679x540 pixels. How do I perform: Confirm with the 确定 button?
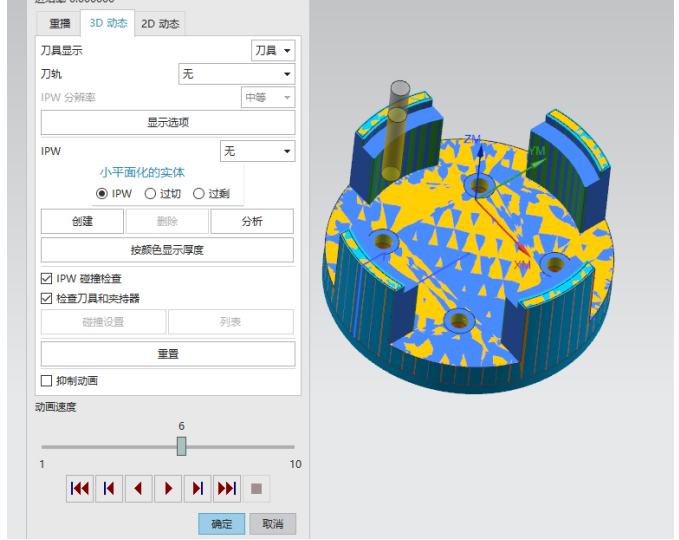point(222,524)
